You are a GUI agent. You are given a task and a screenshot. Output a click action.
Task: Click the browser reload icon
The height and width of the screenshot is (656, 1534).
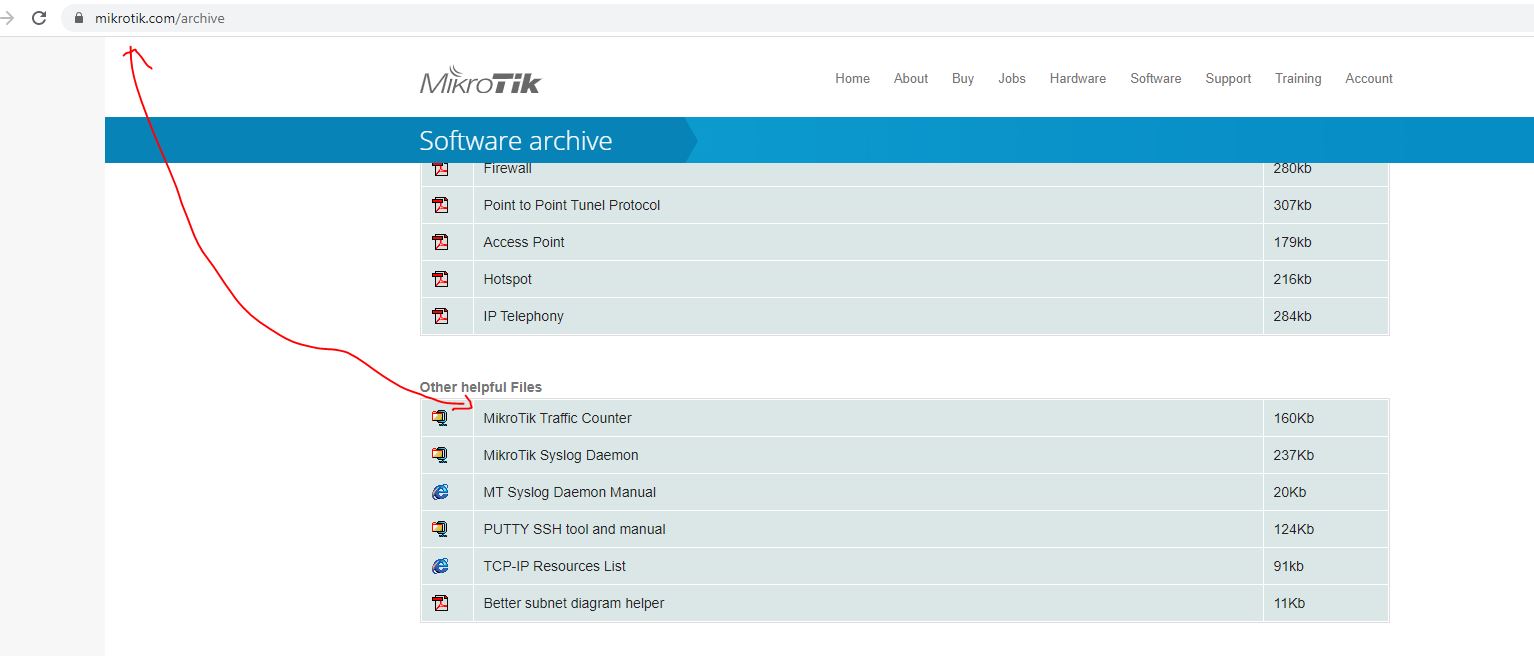(39, 18)
